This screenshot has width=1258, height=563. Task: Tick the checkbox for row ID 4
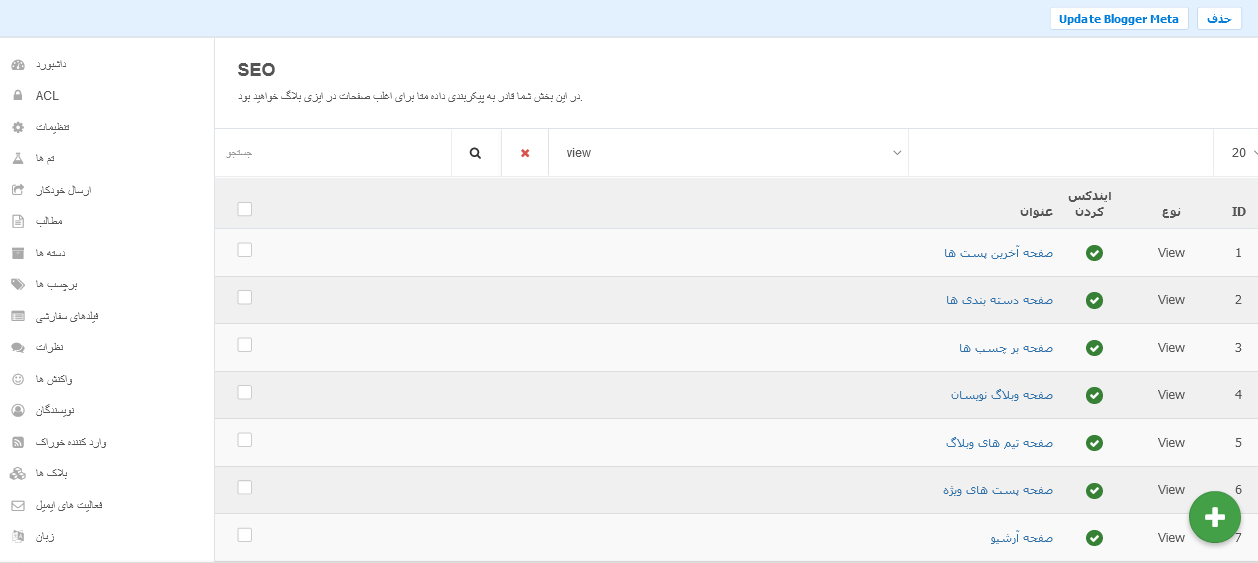click(245, 392)
